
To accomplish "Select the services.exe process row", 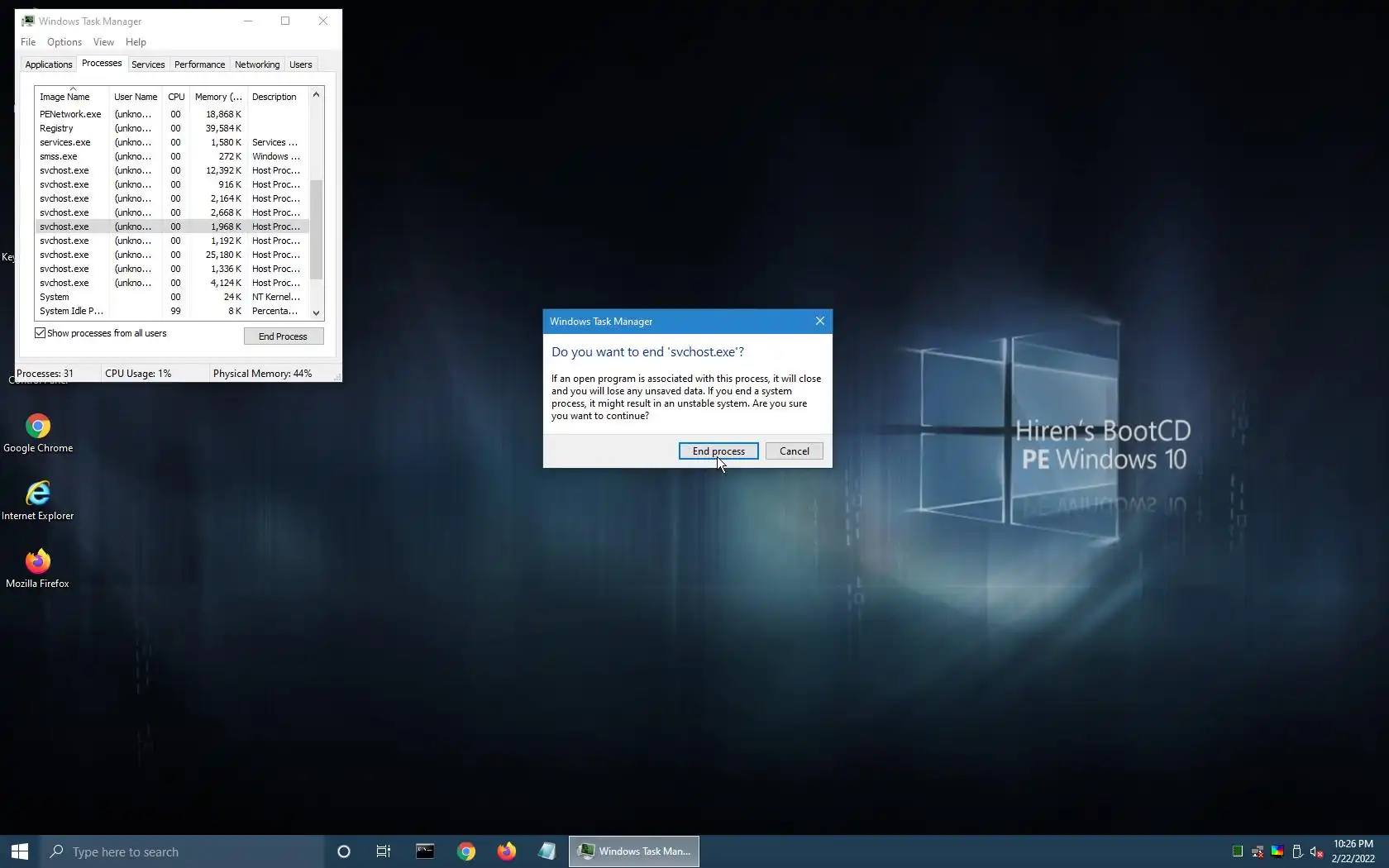I will coord(172,142).
